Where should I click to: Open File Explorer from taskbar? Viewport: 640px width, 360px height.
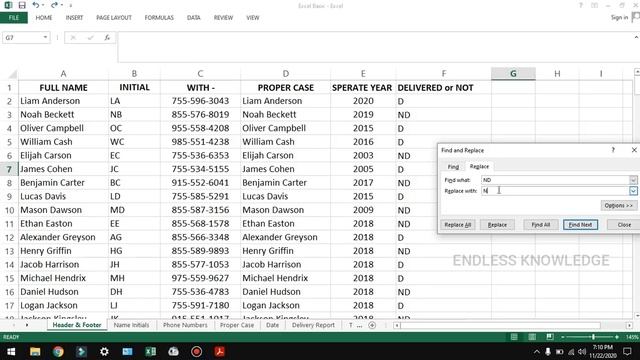click(35, 351)
